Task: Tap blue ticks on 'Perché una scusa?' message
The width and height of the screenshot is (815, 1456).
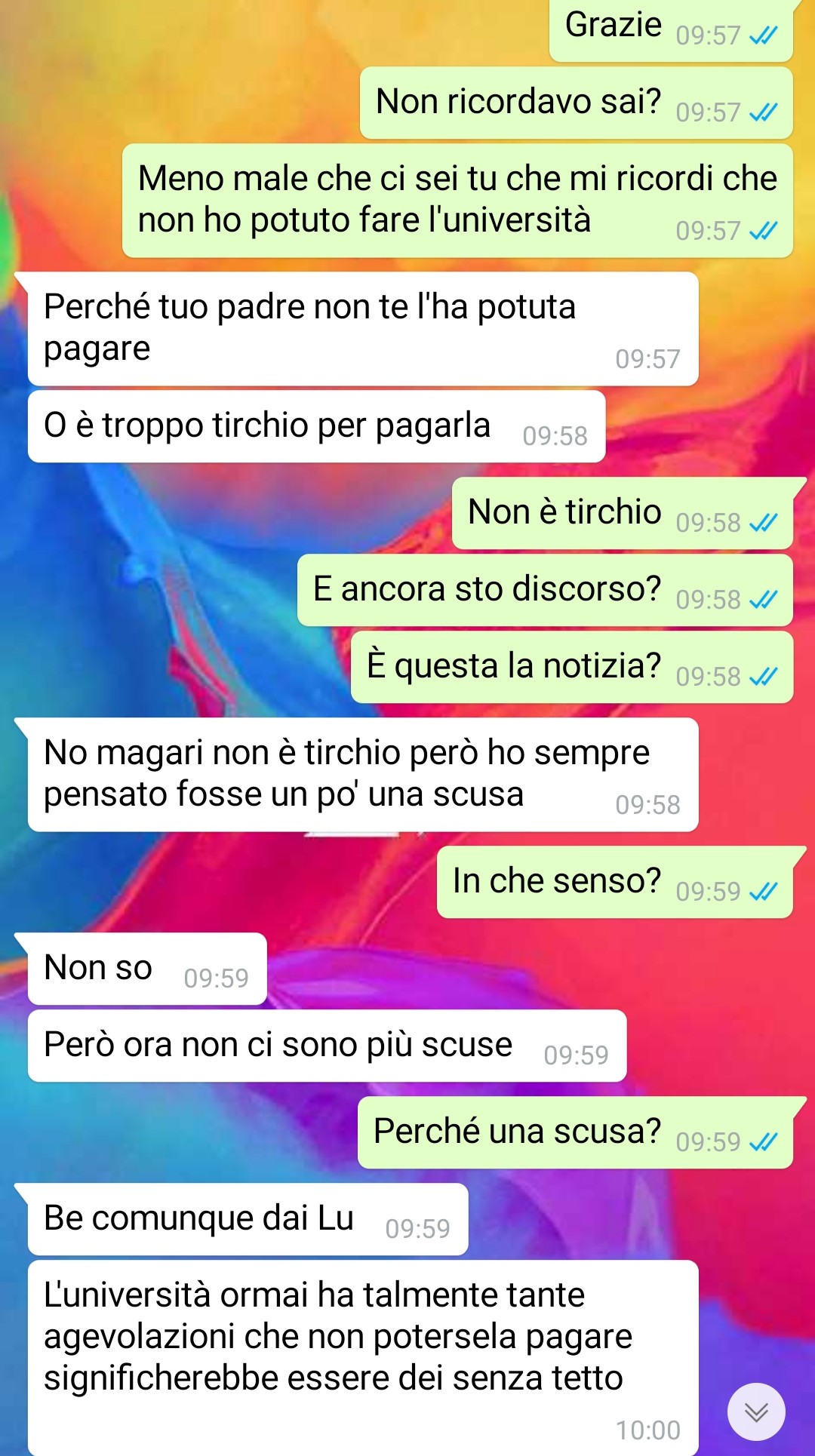Action: pos(763,1142)
